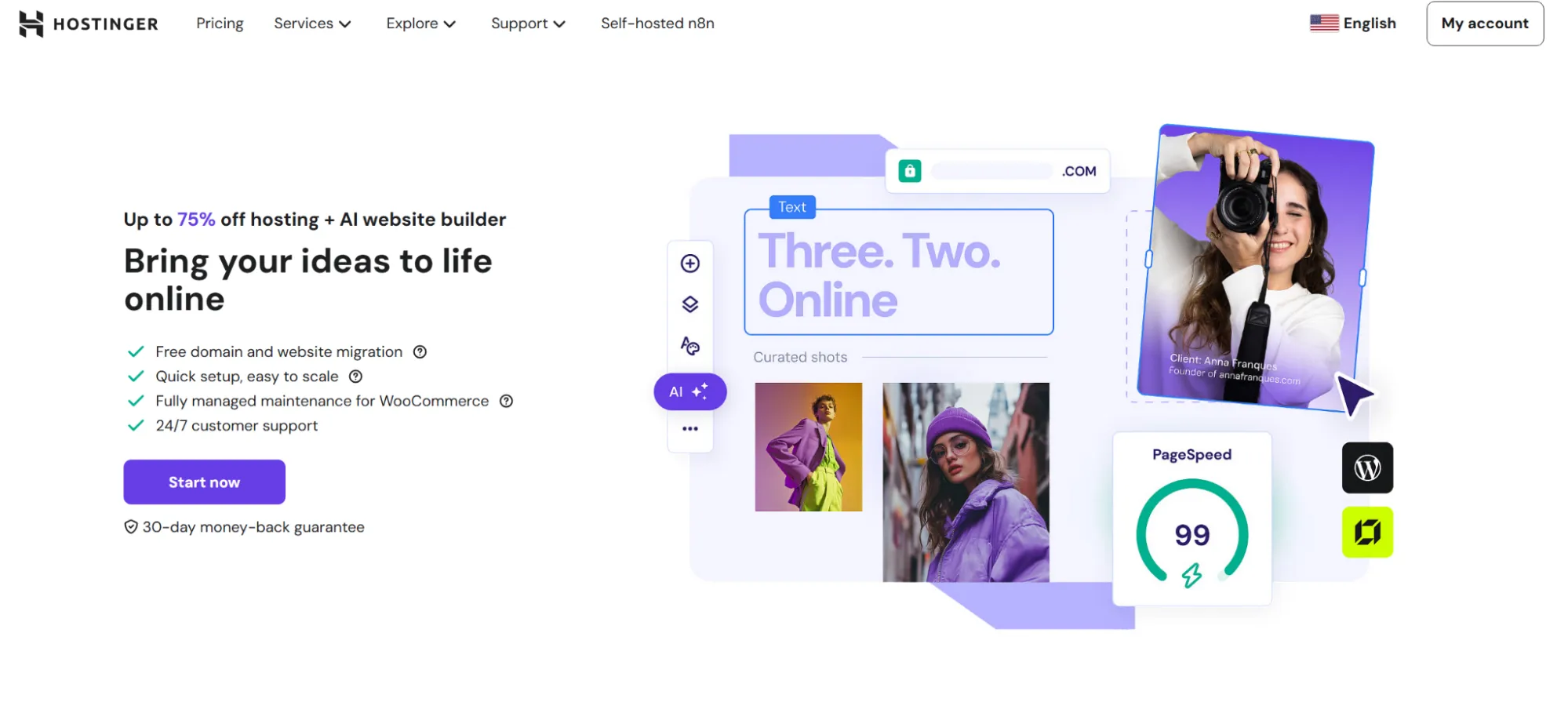Open info tooltip for quick setup
Viewport: 1568px width, 713px height.
coord(355,377)
